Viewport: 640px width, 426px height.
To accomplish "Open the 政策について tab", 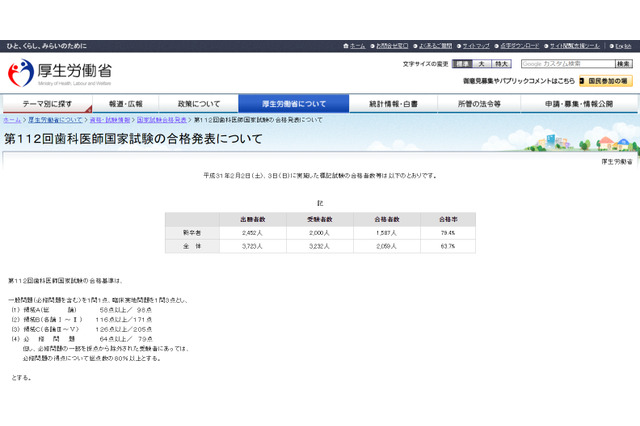I will tap(198, 104).
